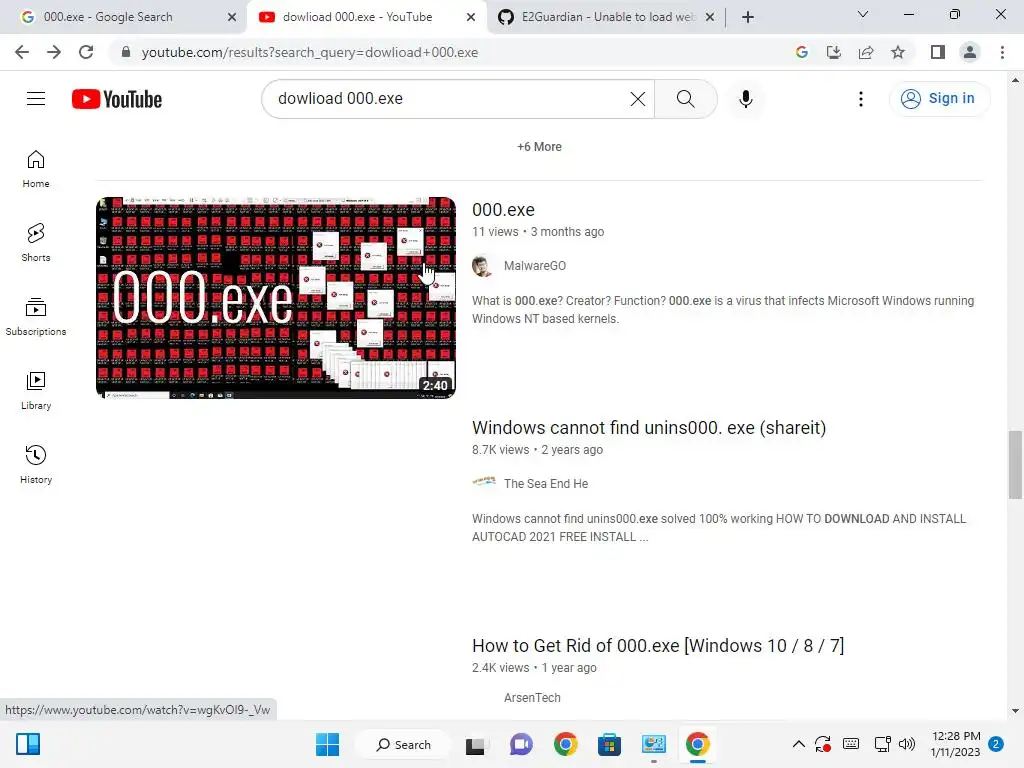Visit the ArsenTech channel
Viewport: 1024px width, 768px height.
[x=532, y=698]
